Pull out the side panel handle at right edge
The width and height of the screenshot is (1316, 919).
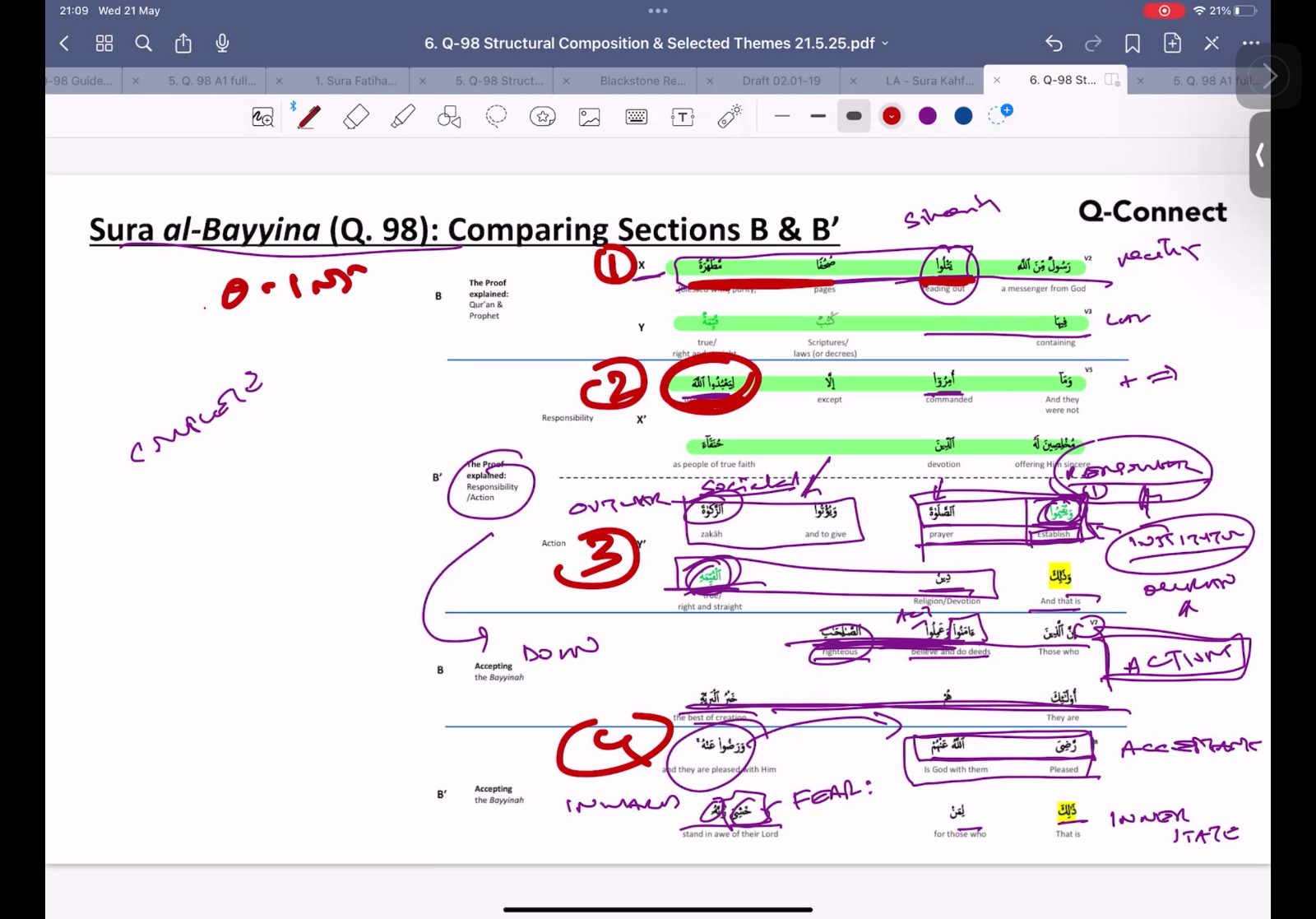pos(1259,155)
